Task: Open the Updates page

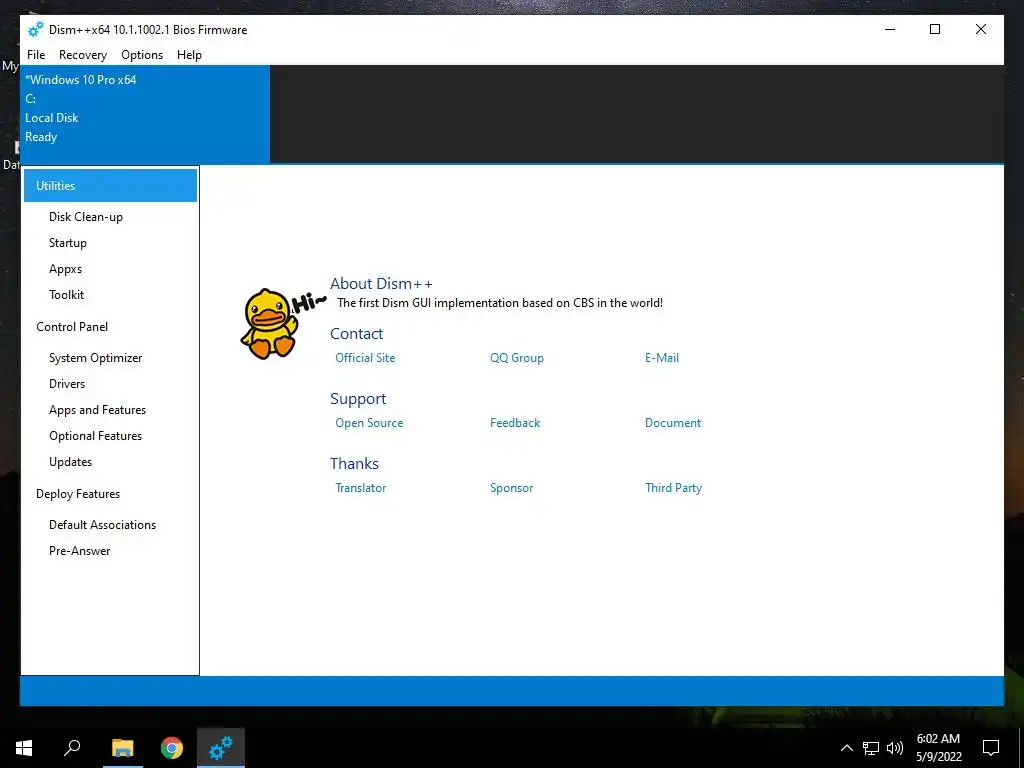Action: [x=71, y=462]
